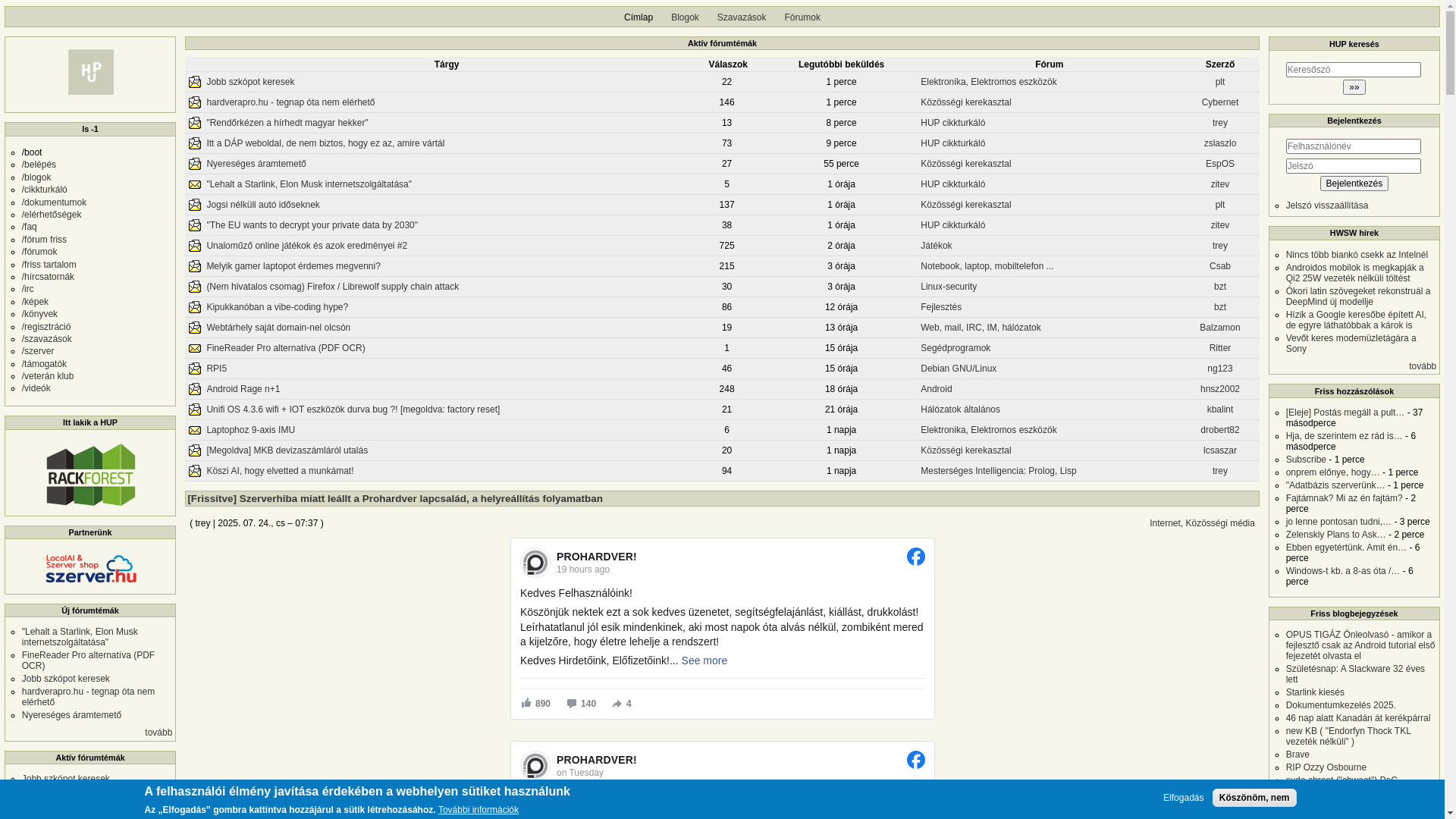
Task: Click envelope icon beside Firefox Librewolf topic
Action: [x=195, y=287]
